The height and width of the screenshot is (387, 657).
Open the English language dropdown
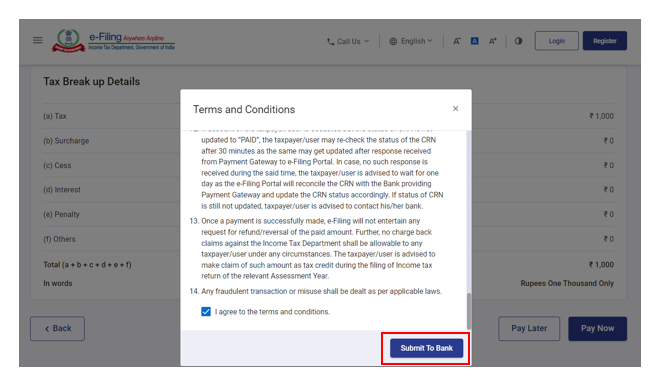click(x=411, y=41)
